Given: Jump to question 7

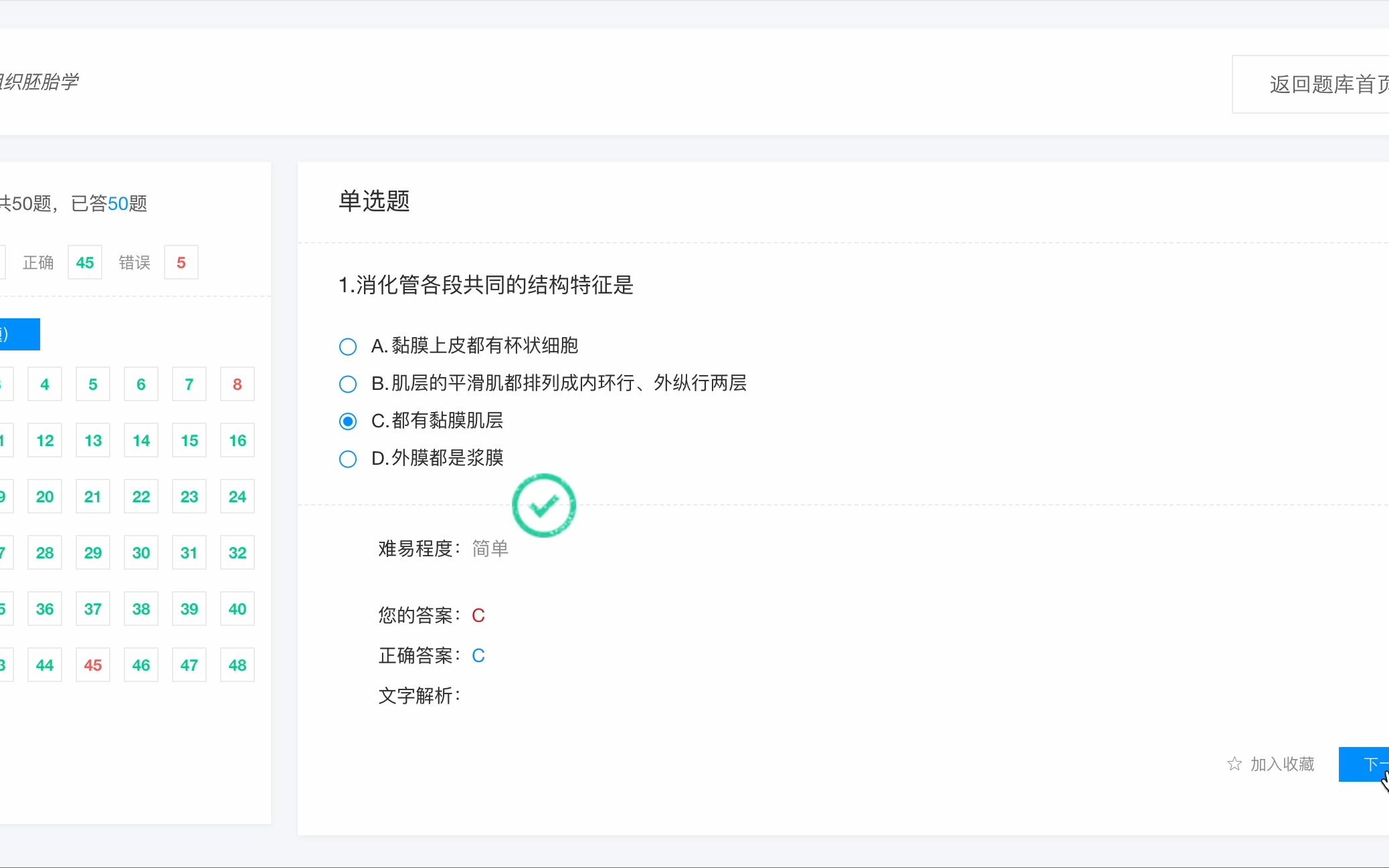Looking at the screenshot, I should (189, 385).
